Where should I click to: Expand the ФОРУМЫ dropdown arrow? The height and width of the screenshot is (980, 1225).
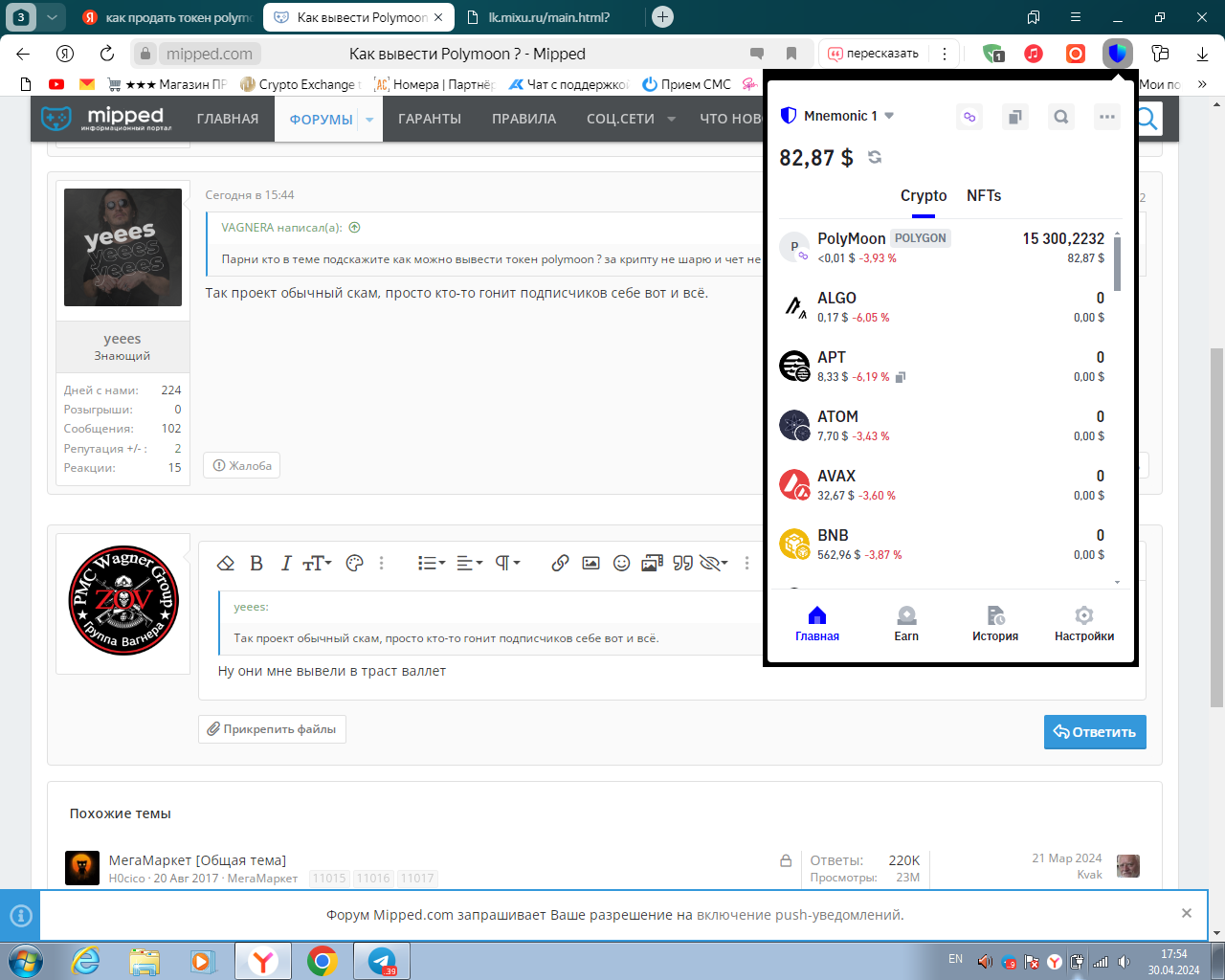[x=369, y=120]
